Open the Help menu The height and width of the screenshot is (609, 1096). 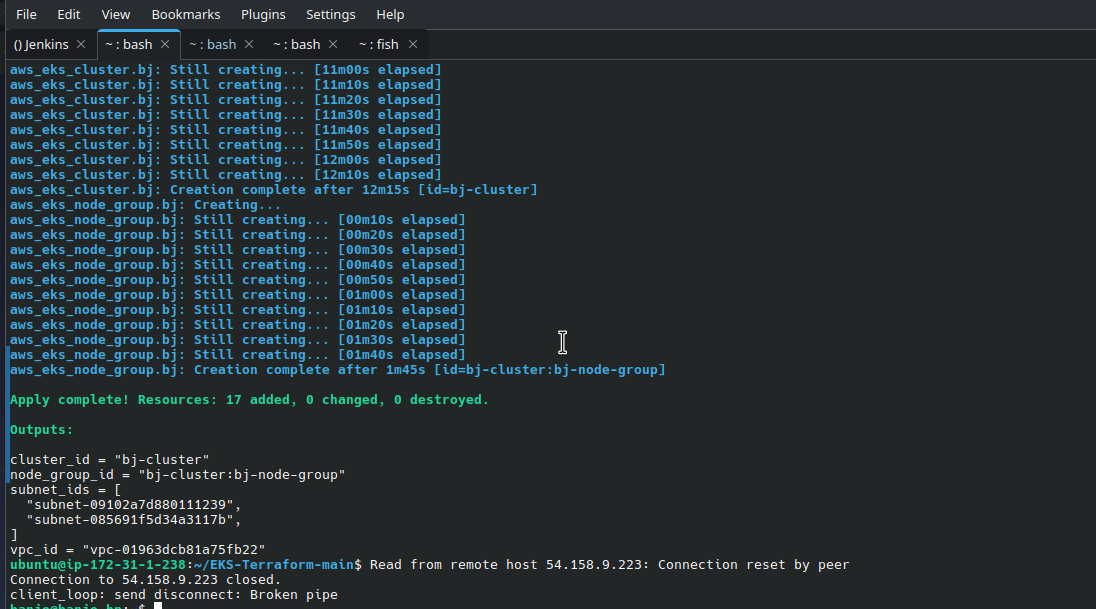click(390, 14)
